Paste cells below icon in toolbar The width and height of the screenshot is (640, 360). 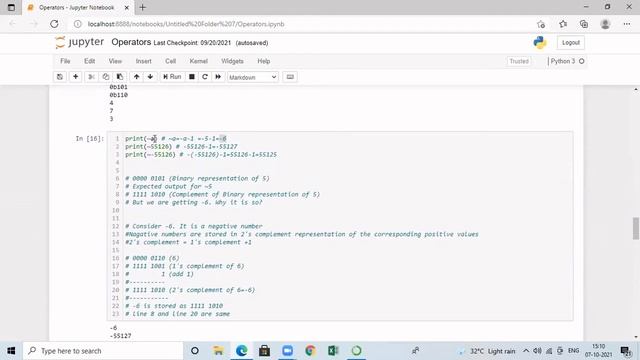(x=120, y=77)
